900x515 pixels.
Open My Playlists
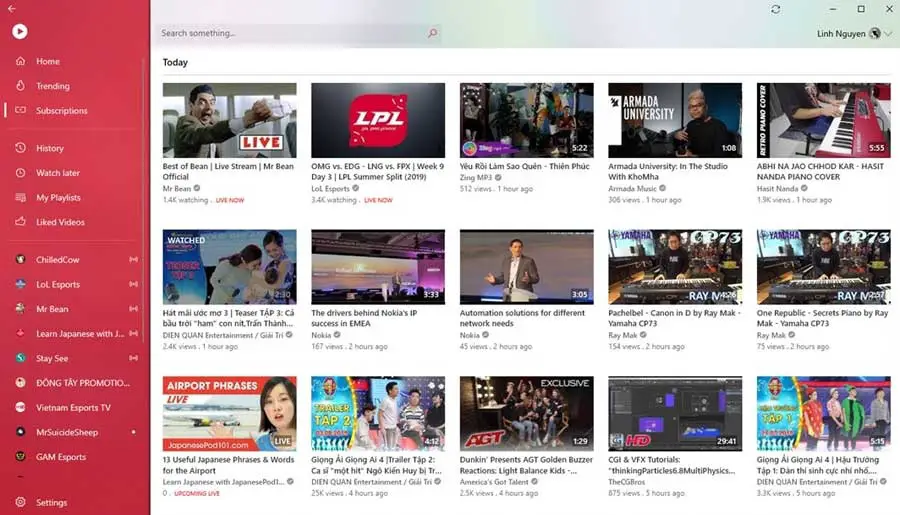[58, 198]
